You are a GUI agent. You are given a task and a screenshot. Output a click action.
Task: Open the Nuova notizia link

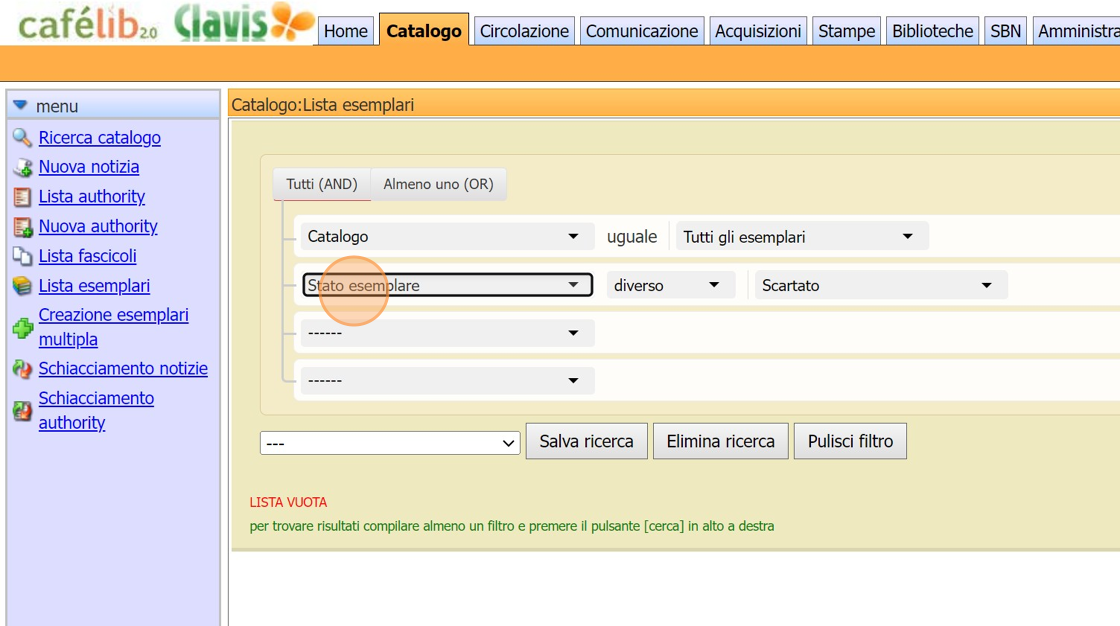[89, 167]
